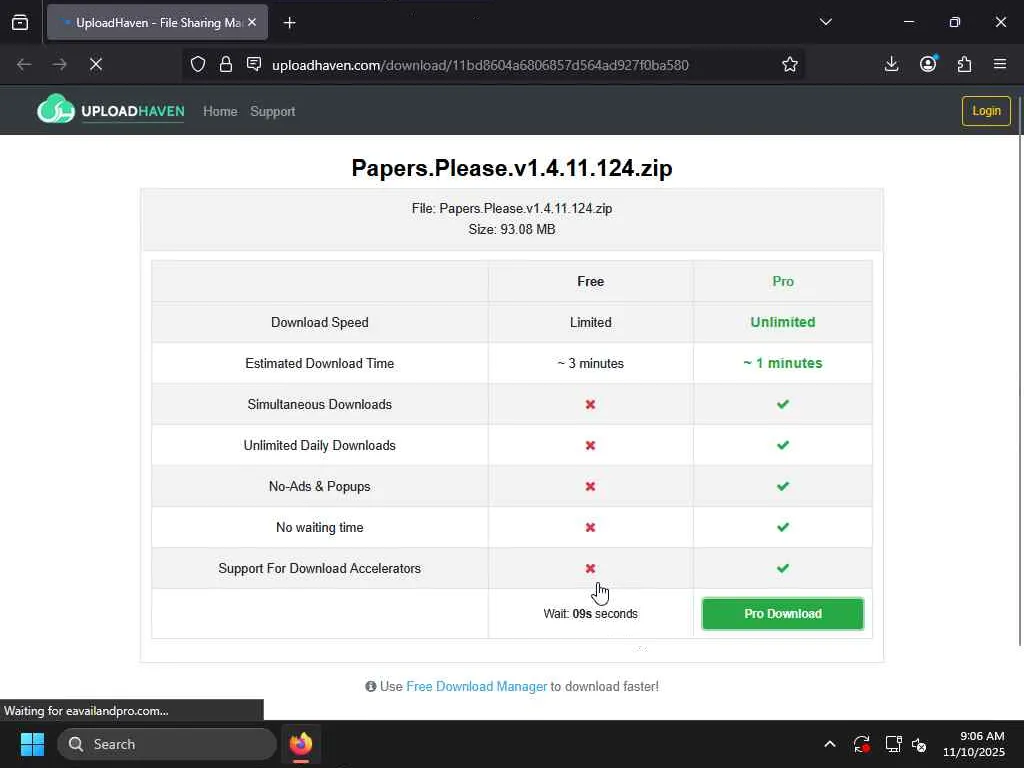Click the No waiting time label
Image resolution: width=1024 pixels, height=768 pixels.
(x=319, y=528)
